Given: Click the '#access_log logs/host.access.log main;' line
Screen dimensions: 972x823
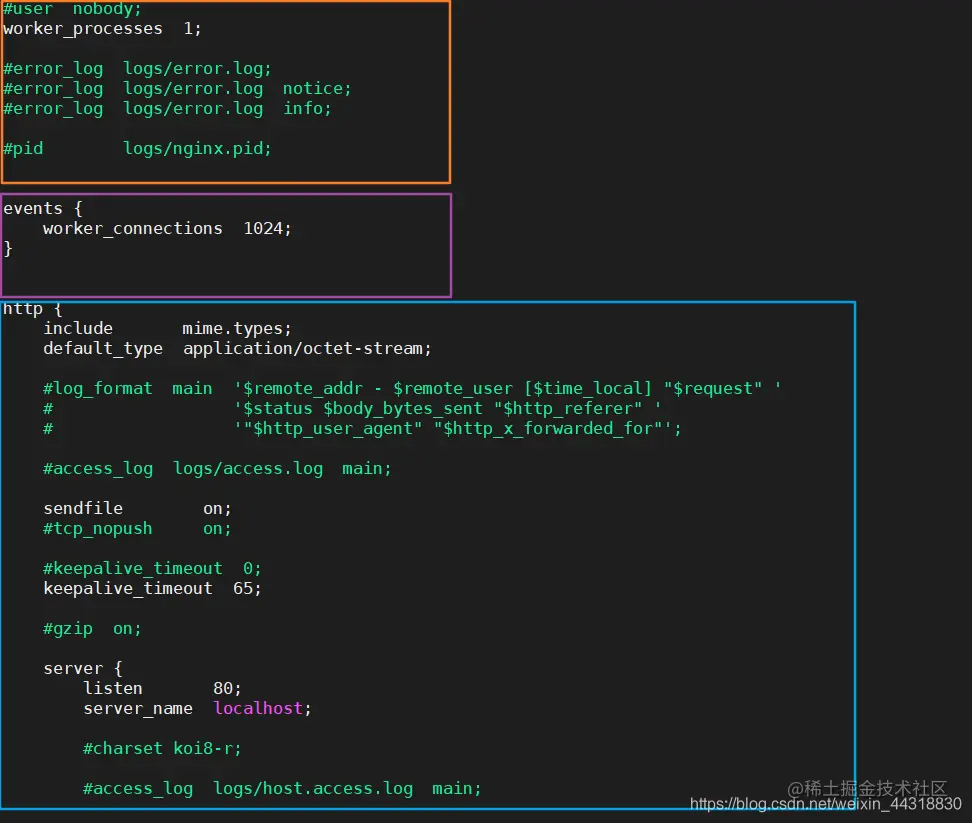Looking at the screenshot, I should tap(282, 789).
